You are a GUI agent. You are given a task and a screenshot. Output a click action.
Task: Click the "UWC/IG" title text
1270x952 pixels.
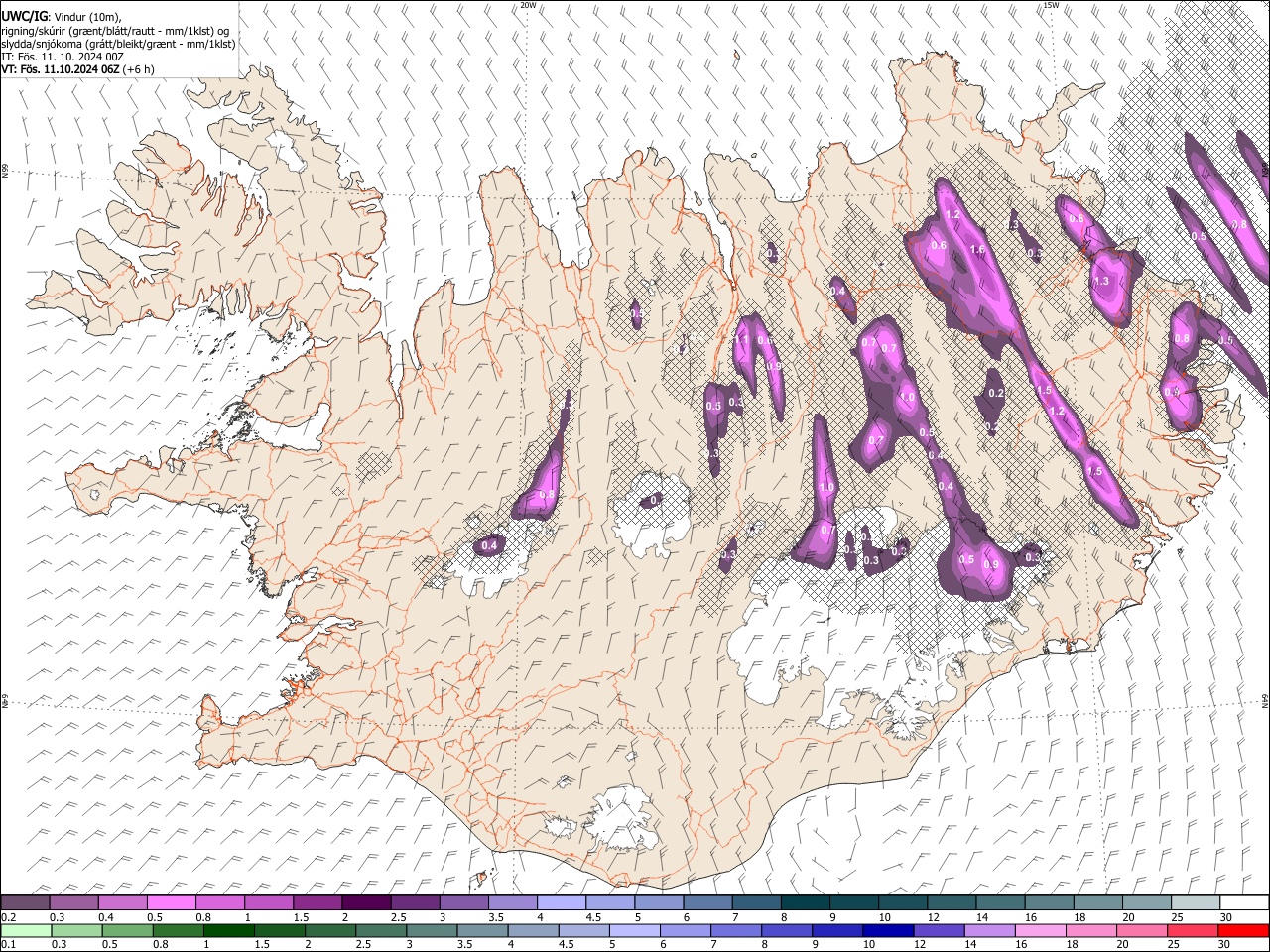click(x=23, y=16)
